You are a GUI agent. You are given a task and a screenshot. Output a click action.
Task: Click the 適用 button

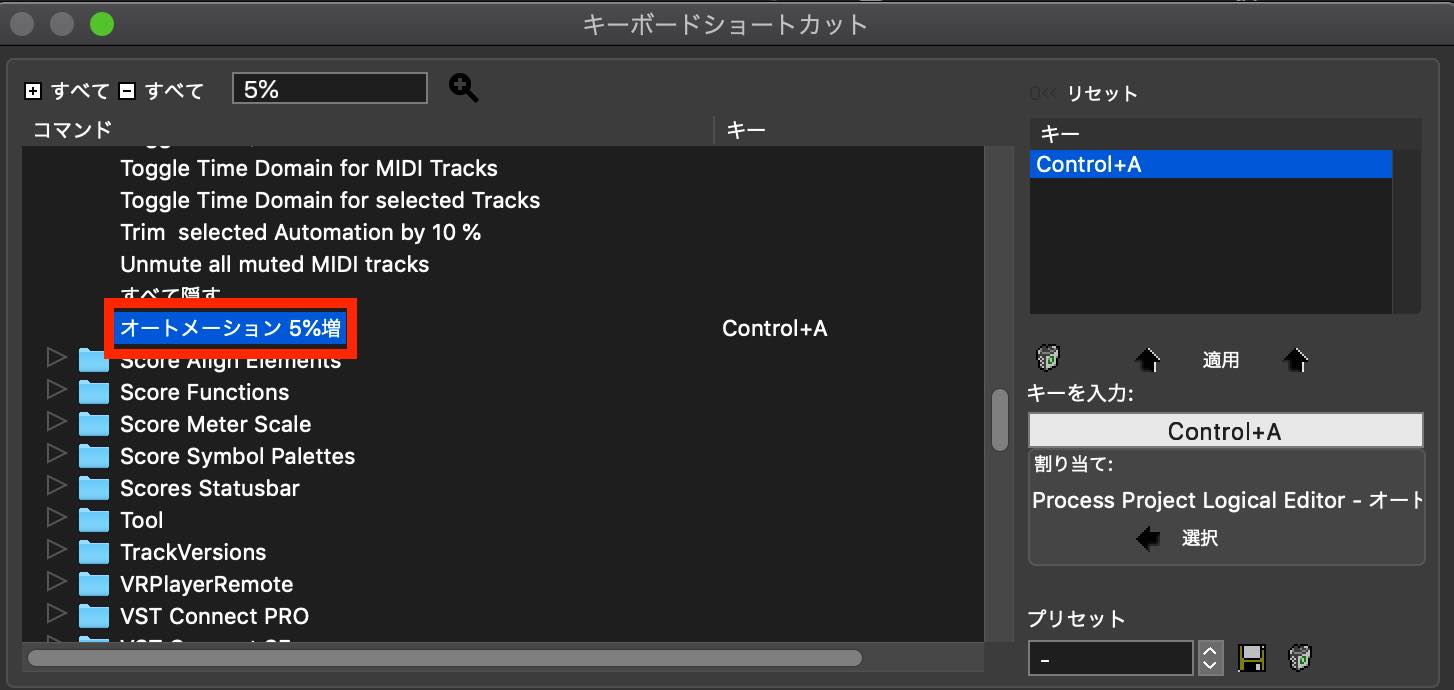tap(1221, 360)
